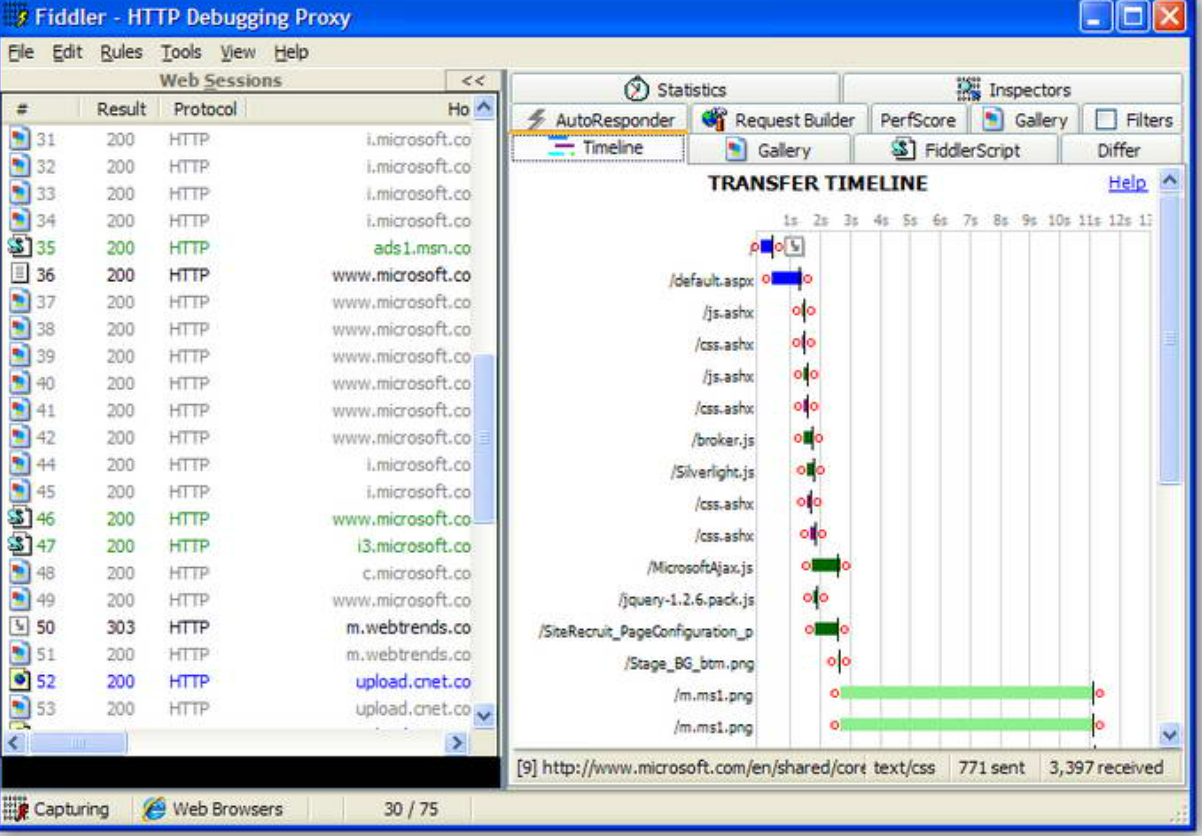Click the script icon of session 47

point(19,545)
